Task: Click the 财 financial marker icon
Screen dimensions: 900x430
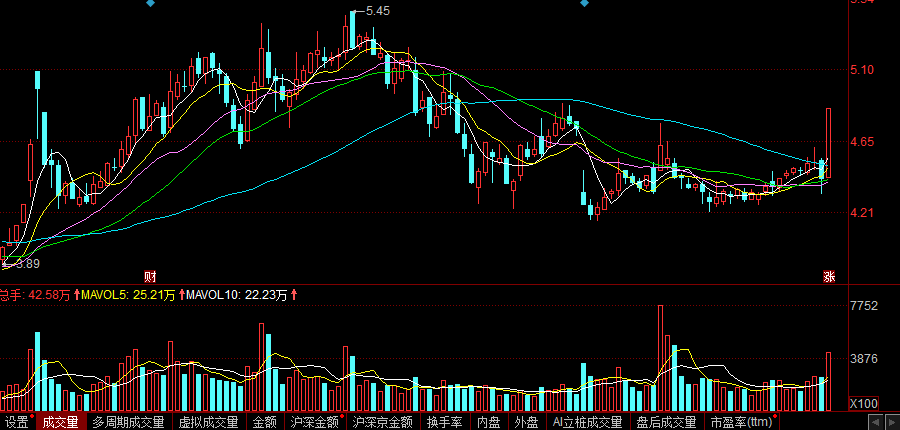Action: 150,277
